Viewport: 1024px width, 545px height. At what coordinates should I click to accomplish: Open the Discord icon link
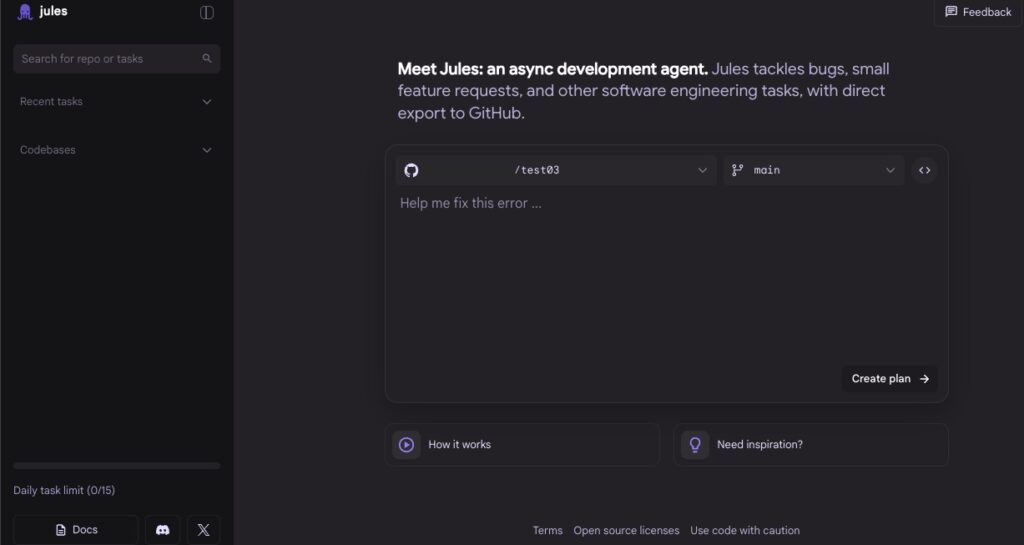pos(163,530)
